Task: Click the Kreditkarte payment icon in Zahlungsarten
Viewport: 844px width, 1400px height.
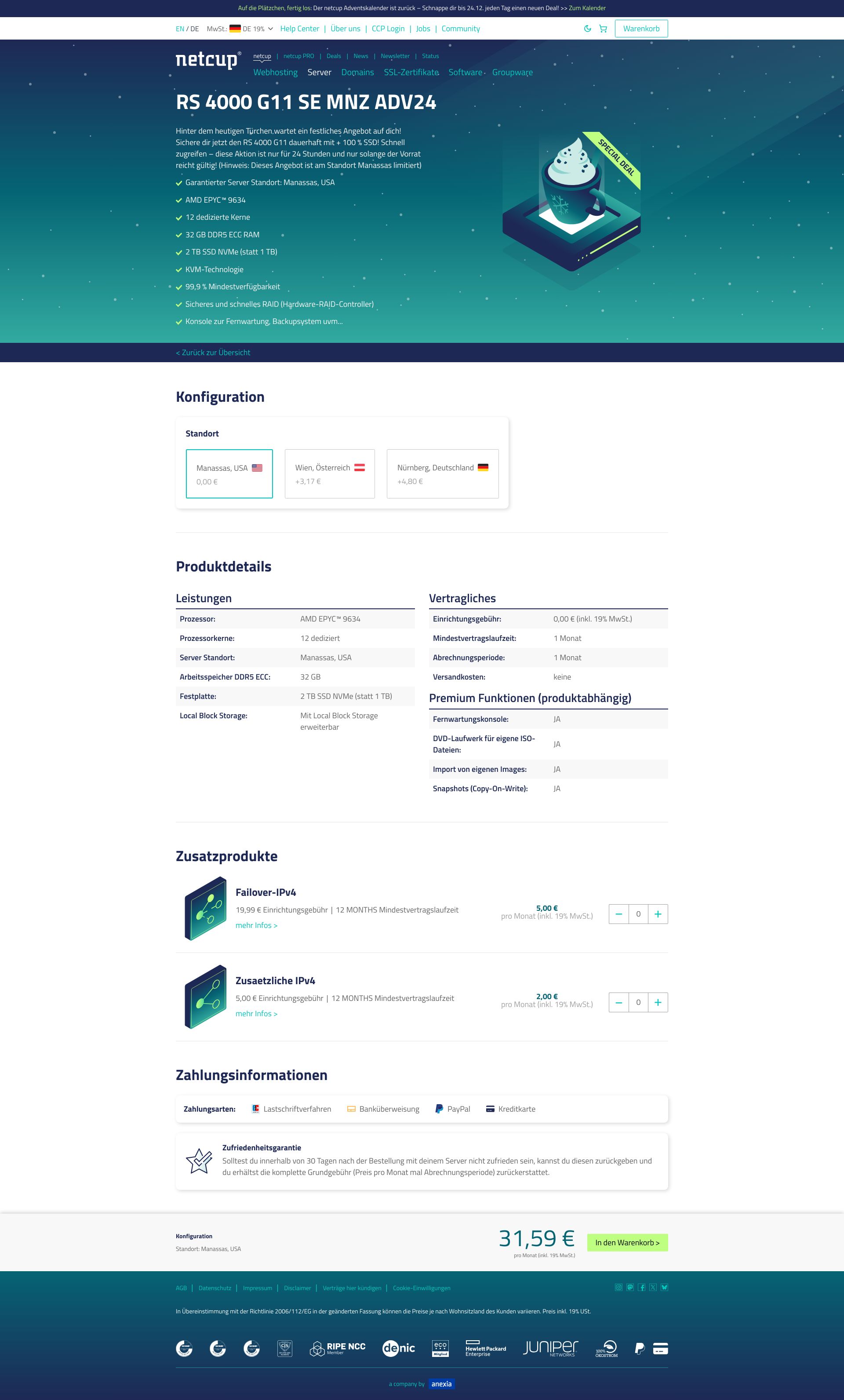Action: tap(490, 1109)
